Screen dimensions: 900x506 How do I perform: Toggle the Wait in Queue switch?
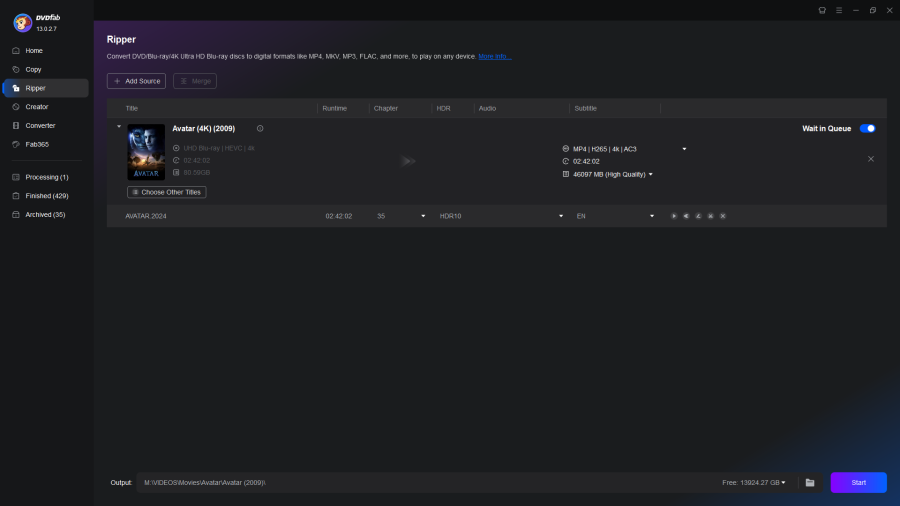867,129
